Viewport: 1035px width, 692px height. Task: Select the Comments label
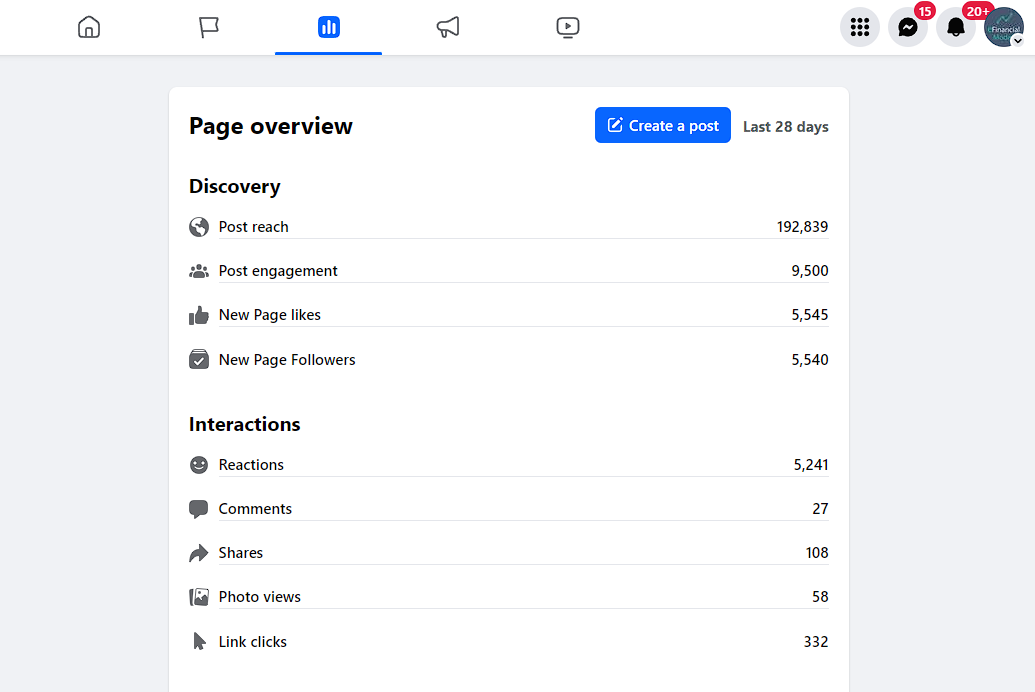click(x=255, y=509)
